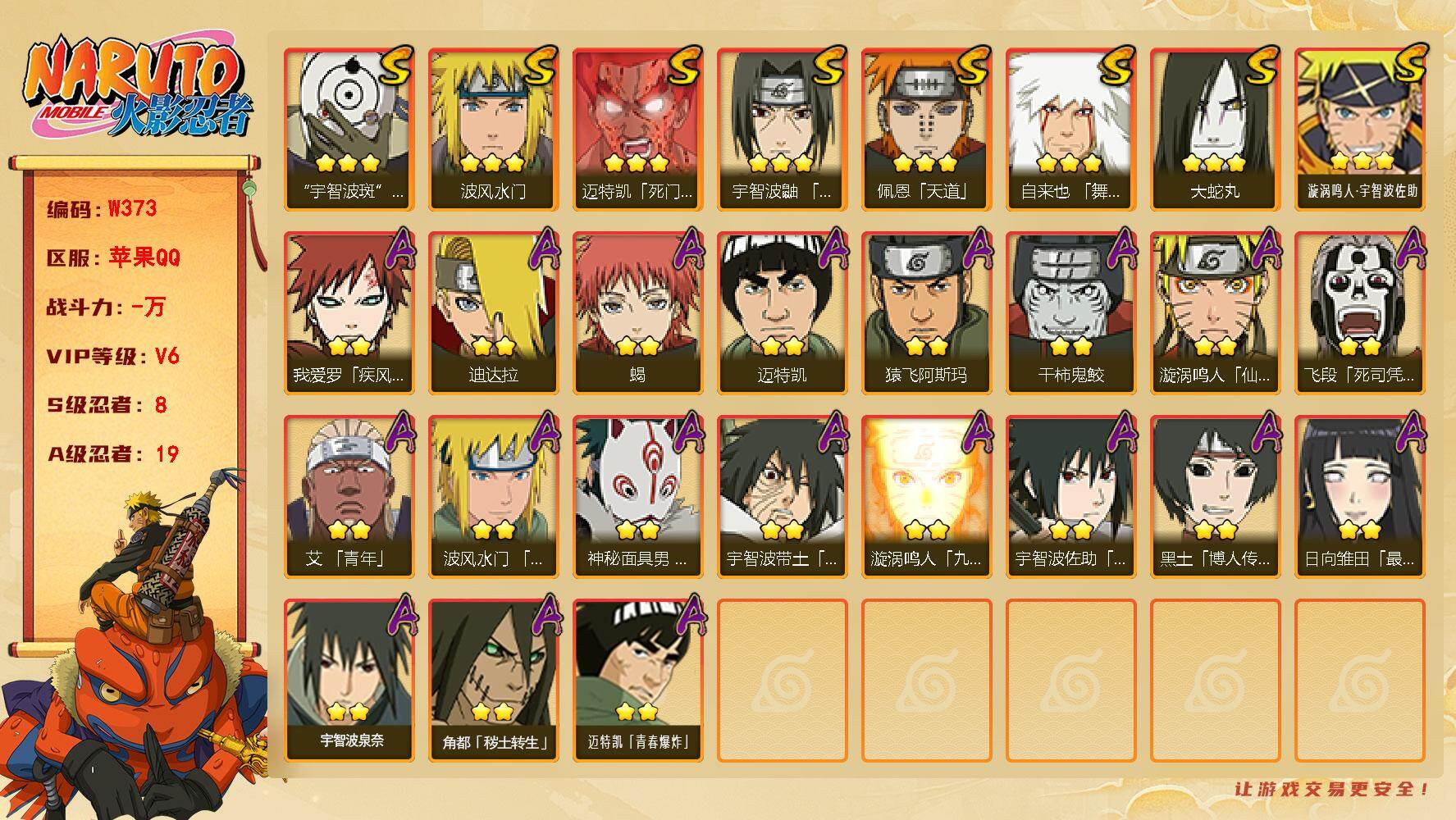This screenshot has width=1456, height=820.
Task: Choose the 迈特凯「青春爆炸」 card
Action: pos(637,680)
